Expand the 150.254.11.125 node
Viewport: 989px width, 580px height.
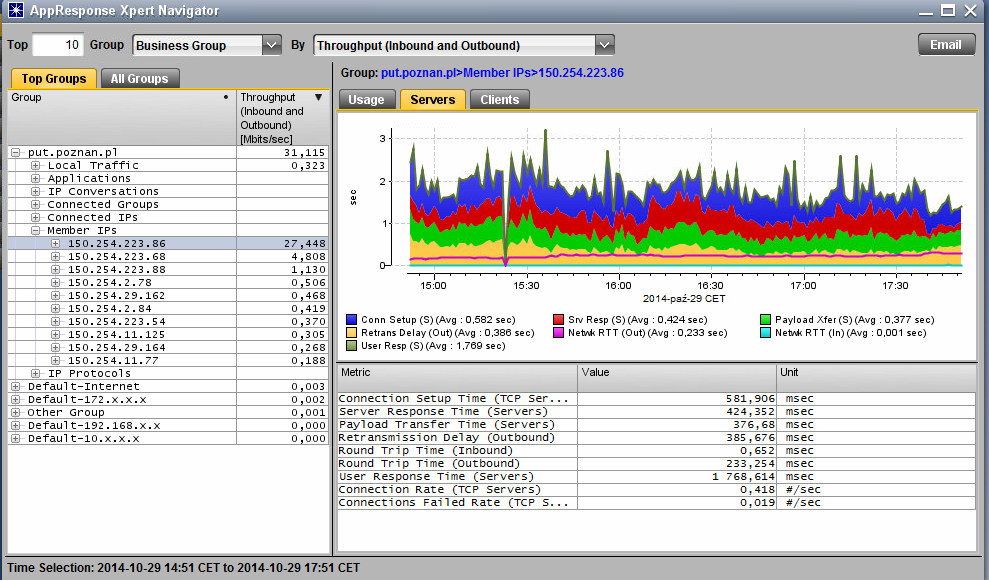pos(56,335)
